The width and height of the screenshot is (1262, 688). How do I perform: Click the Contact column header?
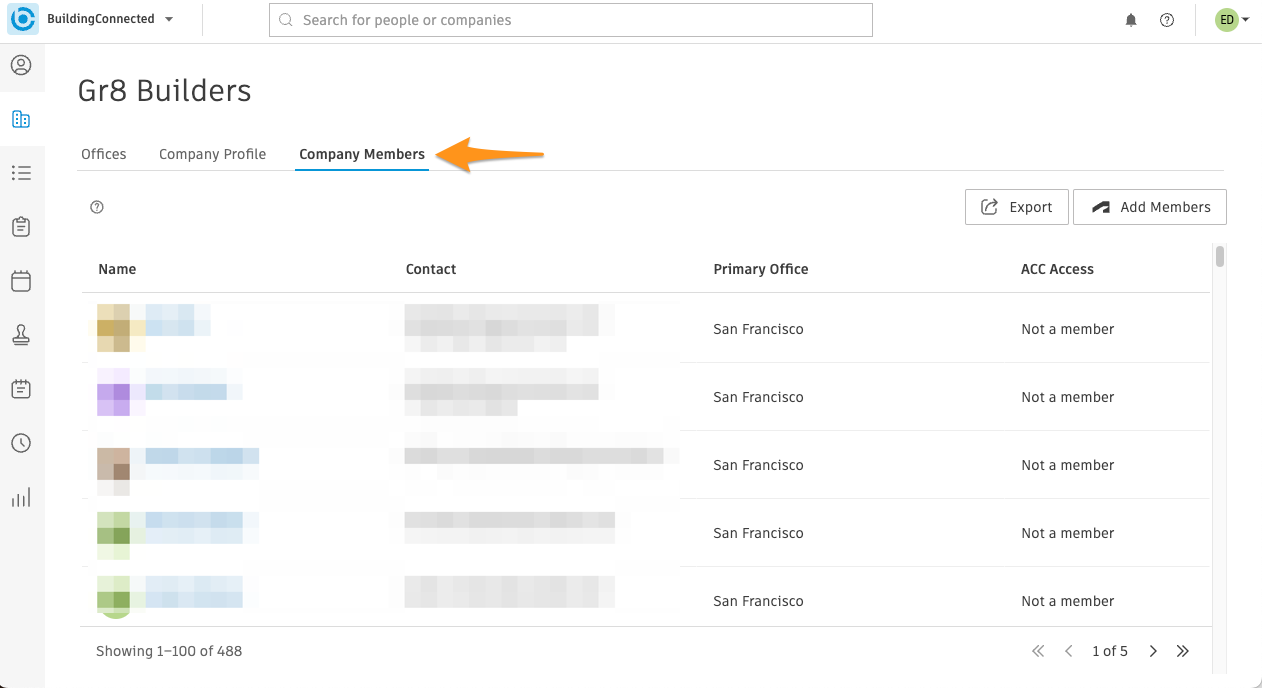point(431,269)
